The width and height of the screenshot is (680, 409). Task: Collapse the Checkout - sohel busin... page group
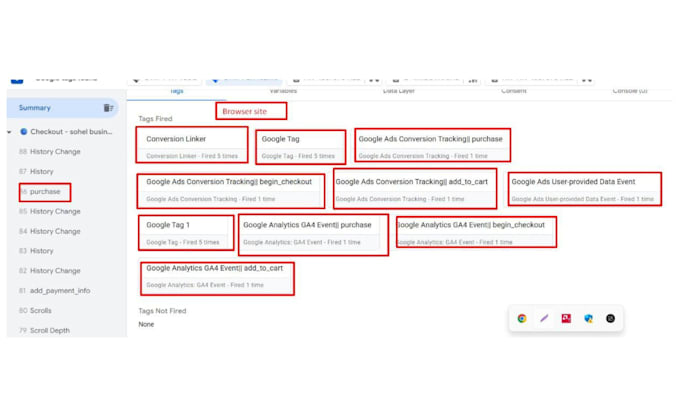(9, 132)
